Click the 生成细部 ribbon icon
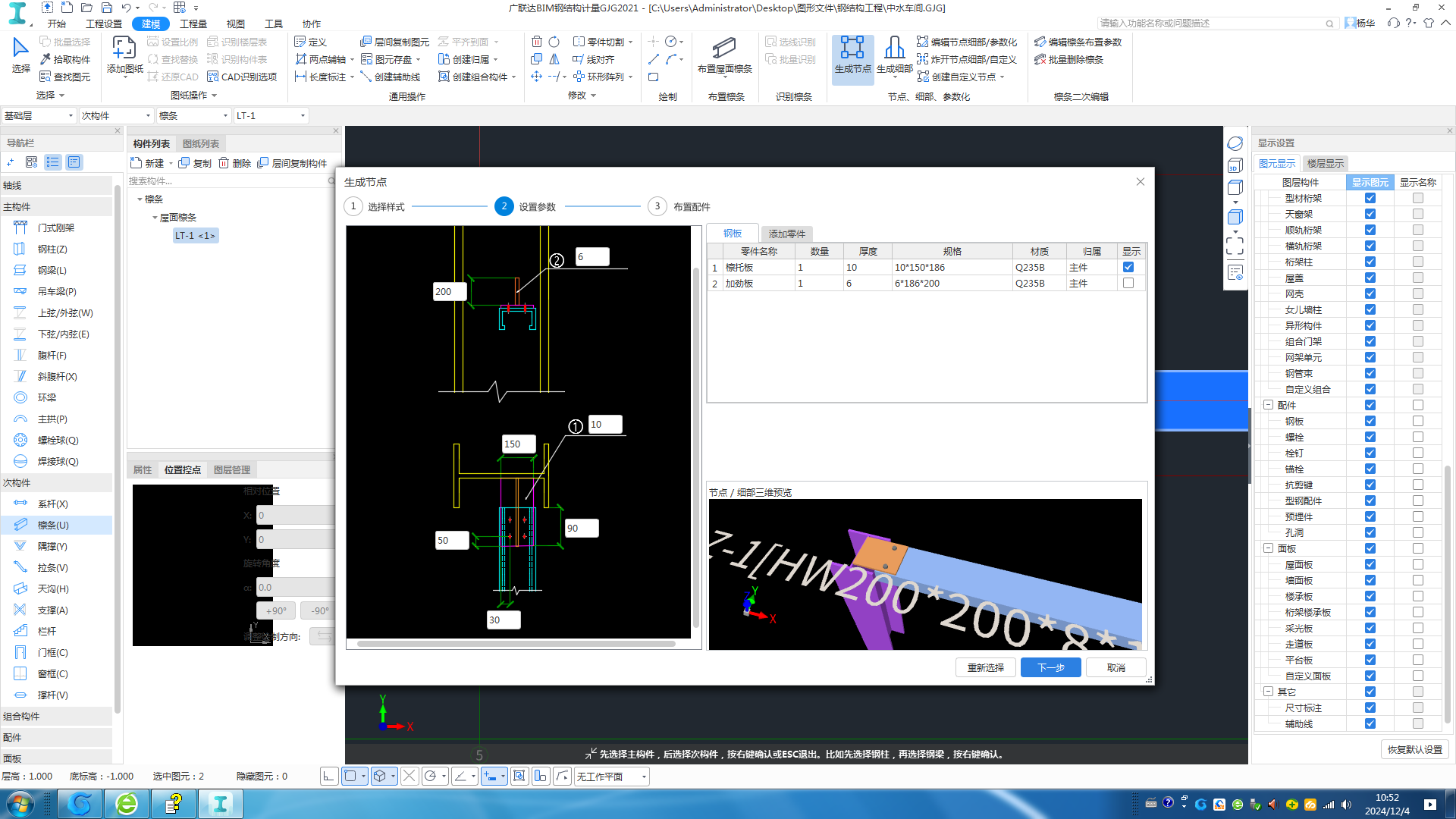The image size is (1456, 819). pos(894,55)
